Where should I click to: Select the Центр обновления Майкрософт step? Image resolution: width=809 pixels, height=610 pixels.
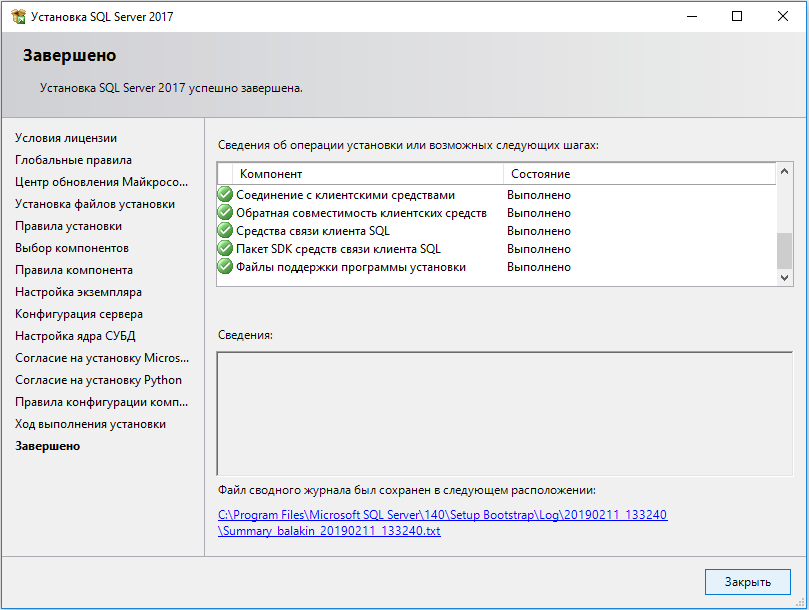tap(102, 182)
